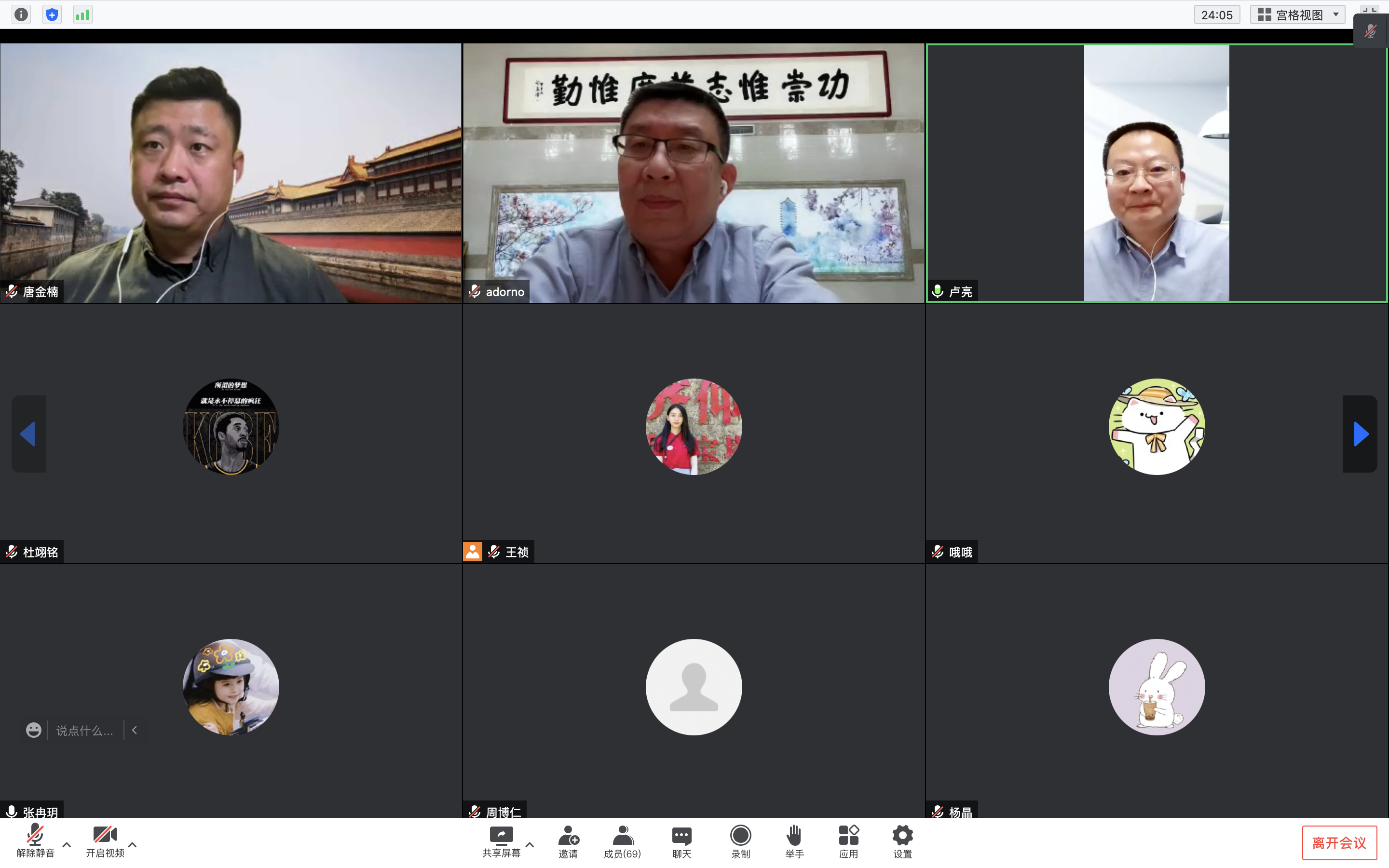1389x868 pixels.
Task: Expand video options arrow beside 开启视频
Action: point(133,844)
